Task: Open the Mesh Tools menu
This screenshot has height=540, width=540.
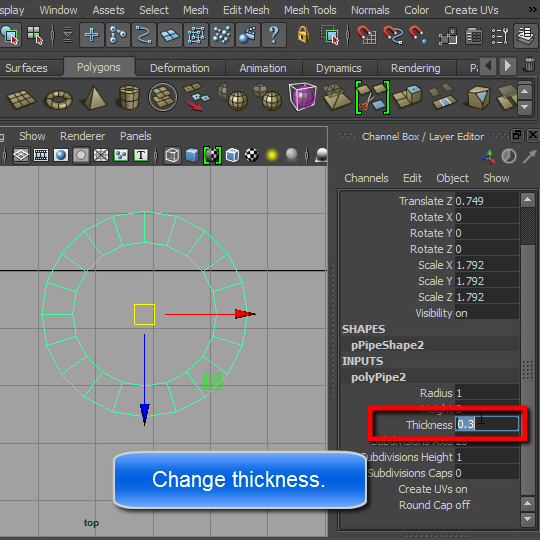Action: (310, 10)
